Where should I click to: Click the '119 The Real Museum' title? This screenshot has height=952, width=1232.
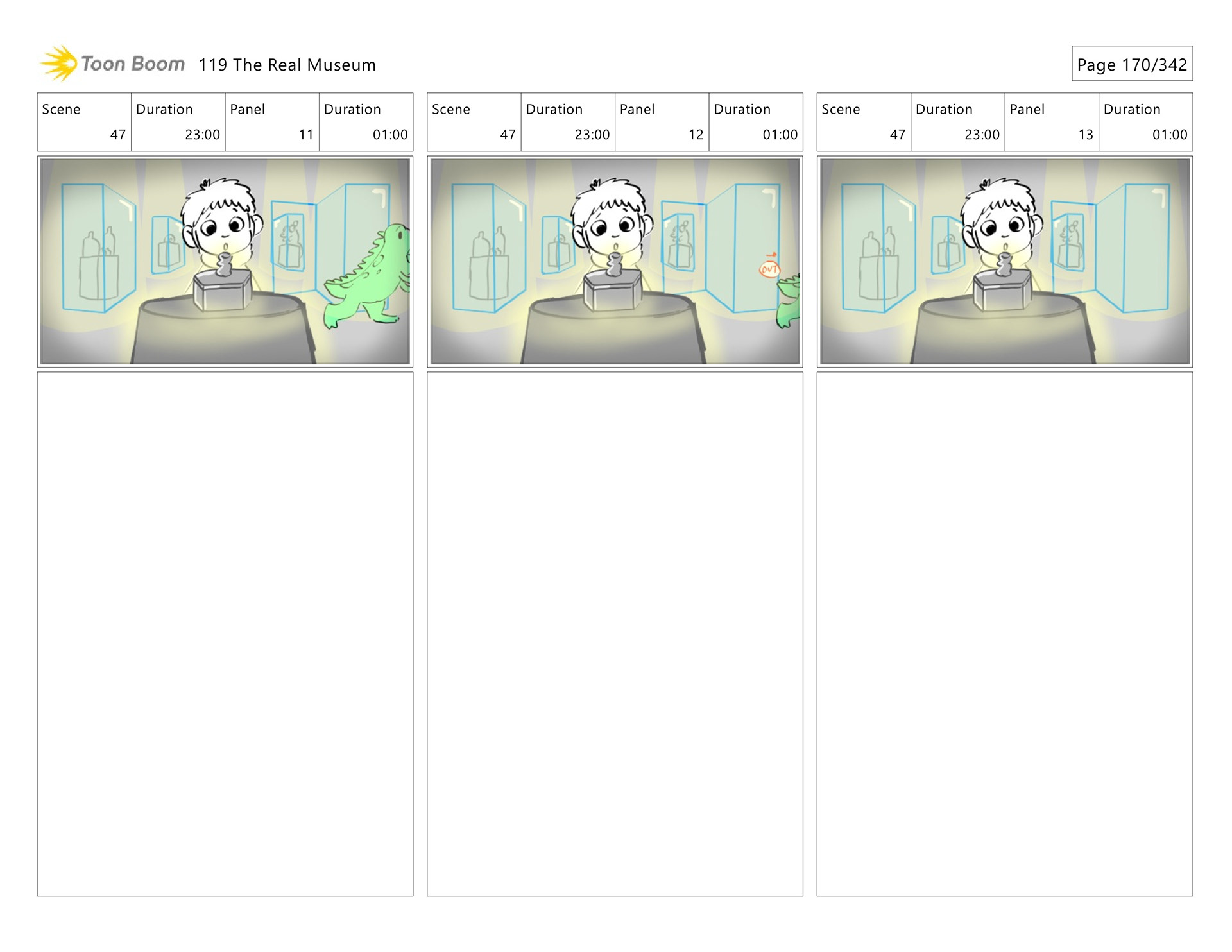tap(287, 65)
